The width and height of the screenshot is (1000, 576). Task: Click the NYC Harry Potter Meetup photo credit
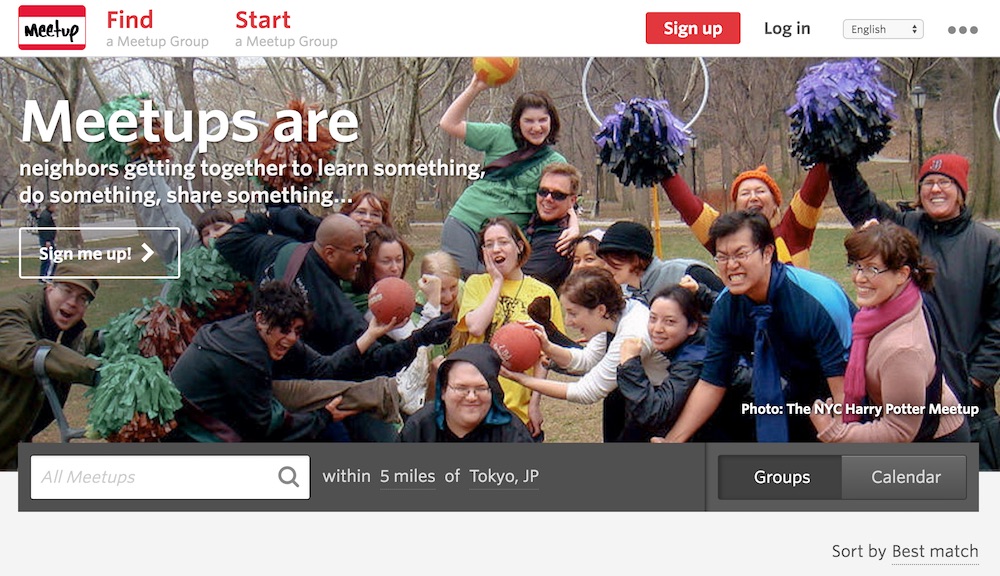pyautogui.click(x=860, y=409)
